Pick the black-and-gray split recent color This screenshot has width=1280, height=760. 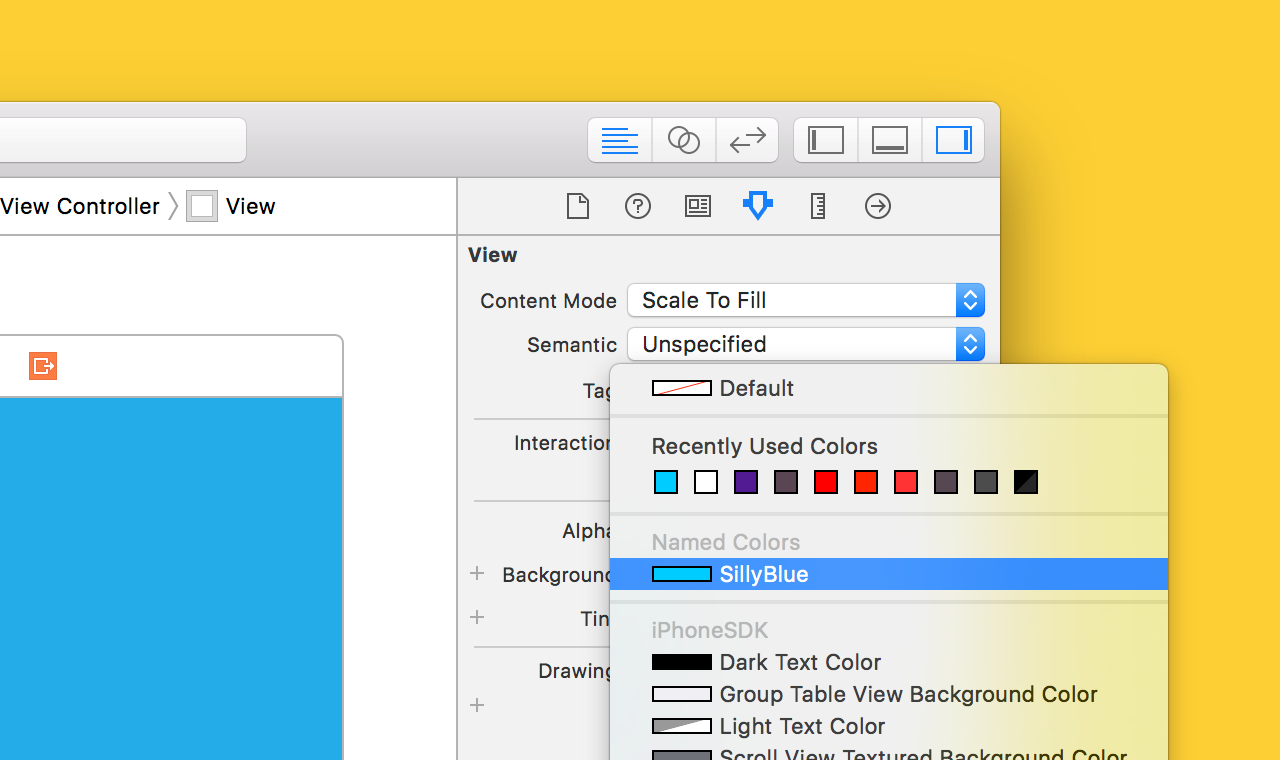1026,482
